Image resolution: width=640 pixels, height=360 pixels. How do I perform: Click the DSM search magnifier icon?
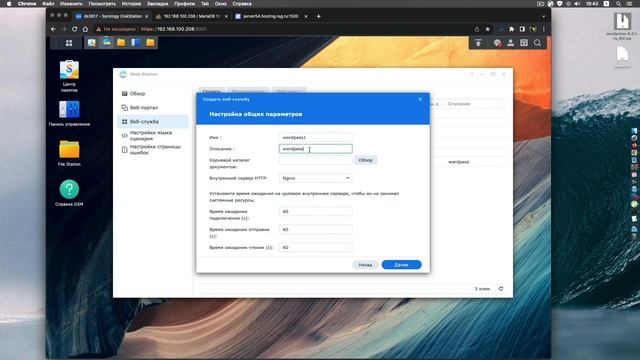pyautogui.click(x=537, y=43)
